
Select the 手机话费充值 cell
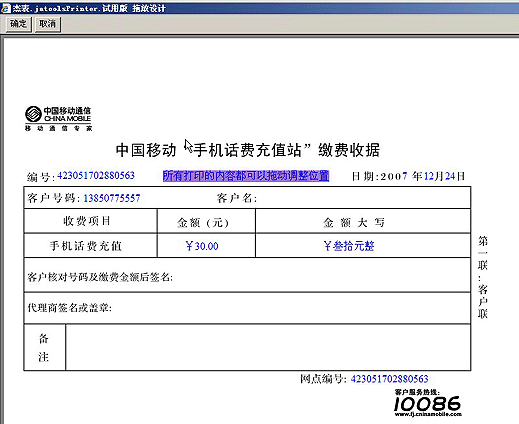pos(86,246)
